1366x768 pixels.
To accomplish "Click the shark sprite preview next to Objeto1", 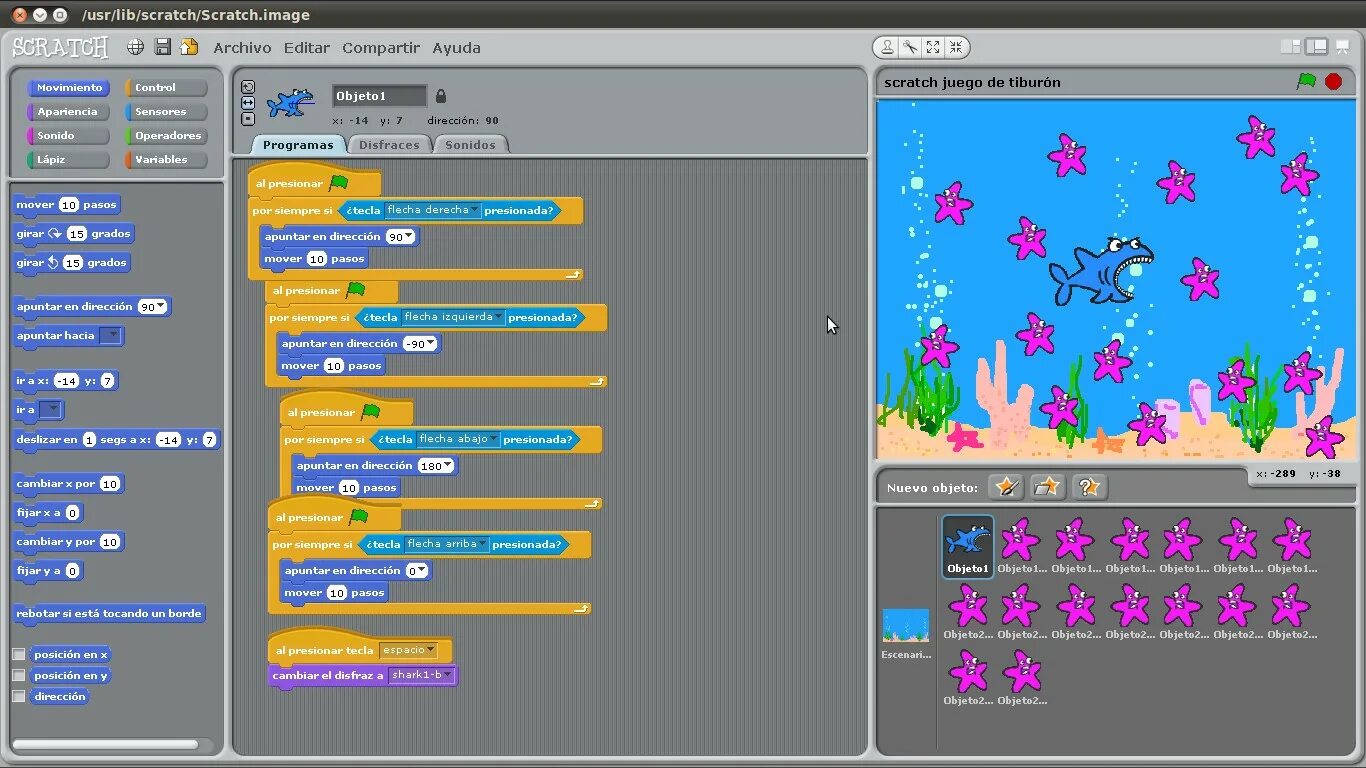I will pyautogui.click(x=291, y=102).
